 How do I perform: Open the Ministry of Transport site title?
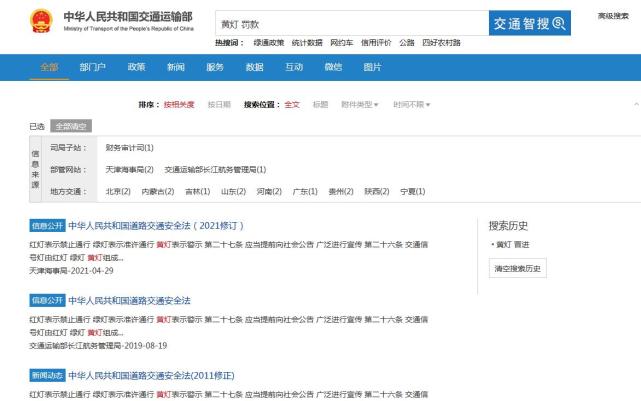point(128,21)
